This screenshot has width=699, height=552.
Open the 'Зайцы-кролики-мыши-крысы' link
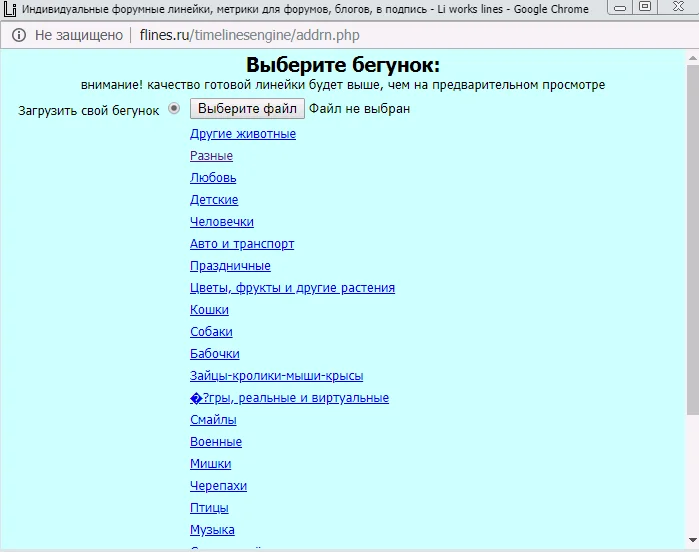tap(276, 376)
